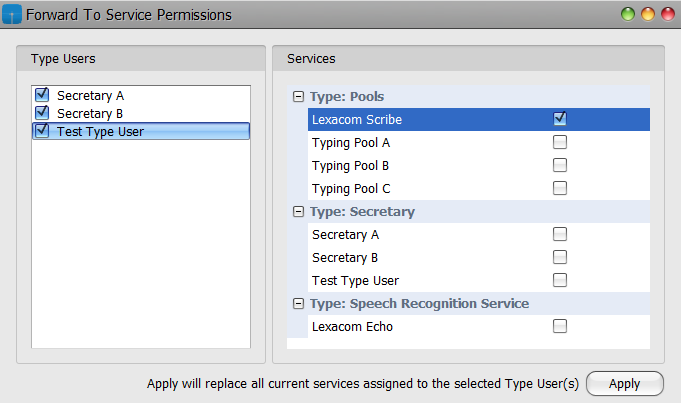Uncheck Test Type User in users list

point(42,130)
